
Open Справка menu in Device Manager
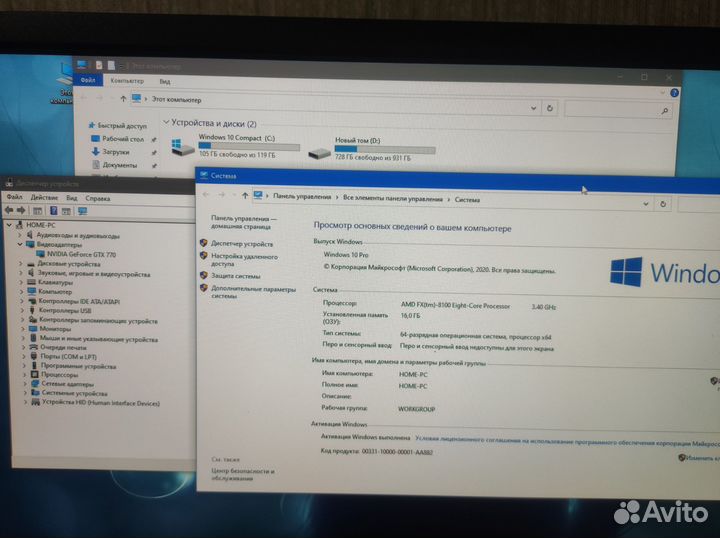[x=97, y=198]
